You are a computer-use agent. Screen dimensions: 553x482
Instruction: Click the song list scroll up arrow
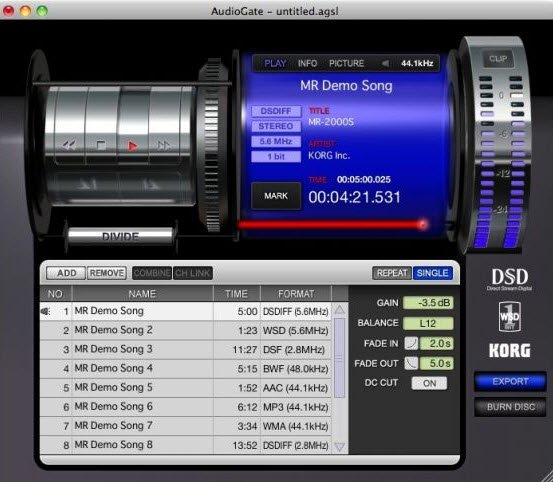(340, 310)
